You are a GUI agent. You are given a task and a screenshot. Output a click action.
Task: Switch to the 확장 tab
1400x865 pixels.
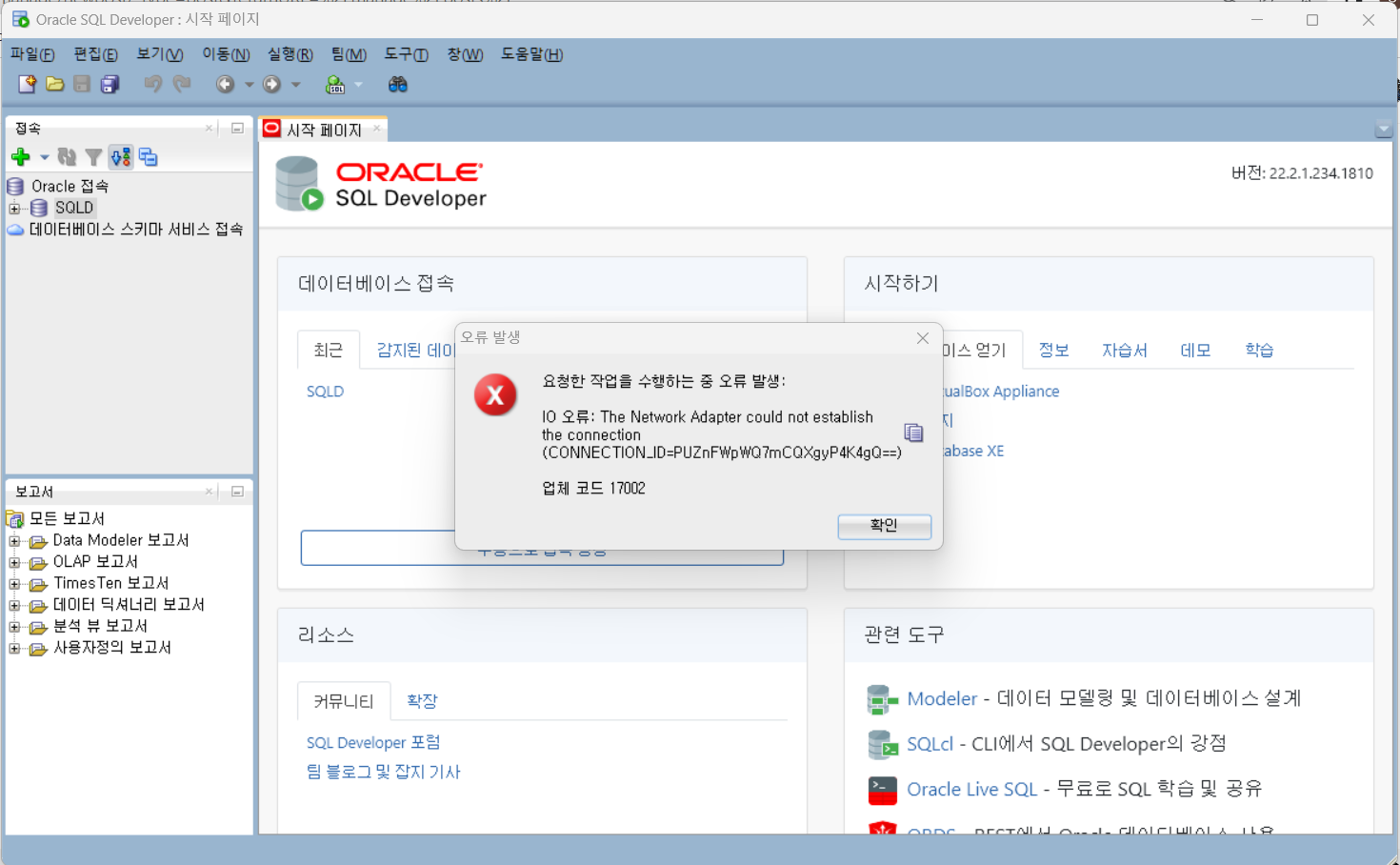coord(422,701)
